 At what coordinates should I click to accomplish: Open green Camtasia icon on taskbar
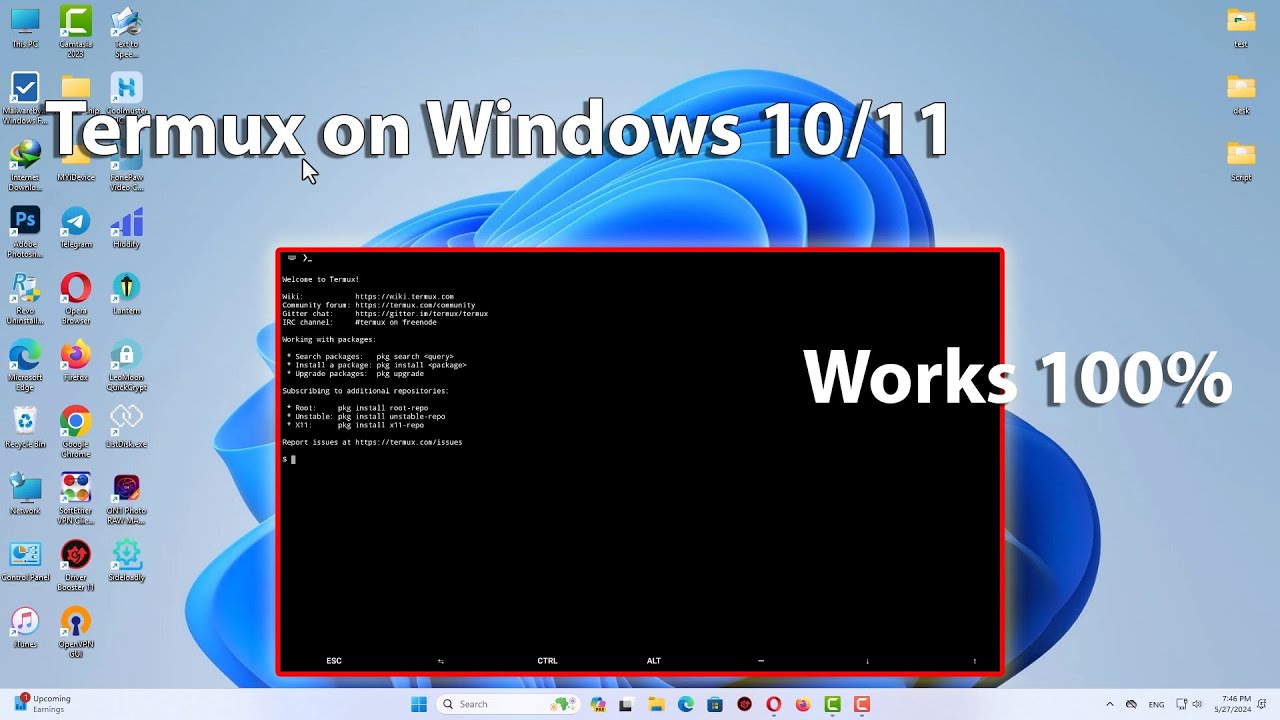(x=832, y=704)
